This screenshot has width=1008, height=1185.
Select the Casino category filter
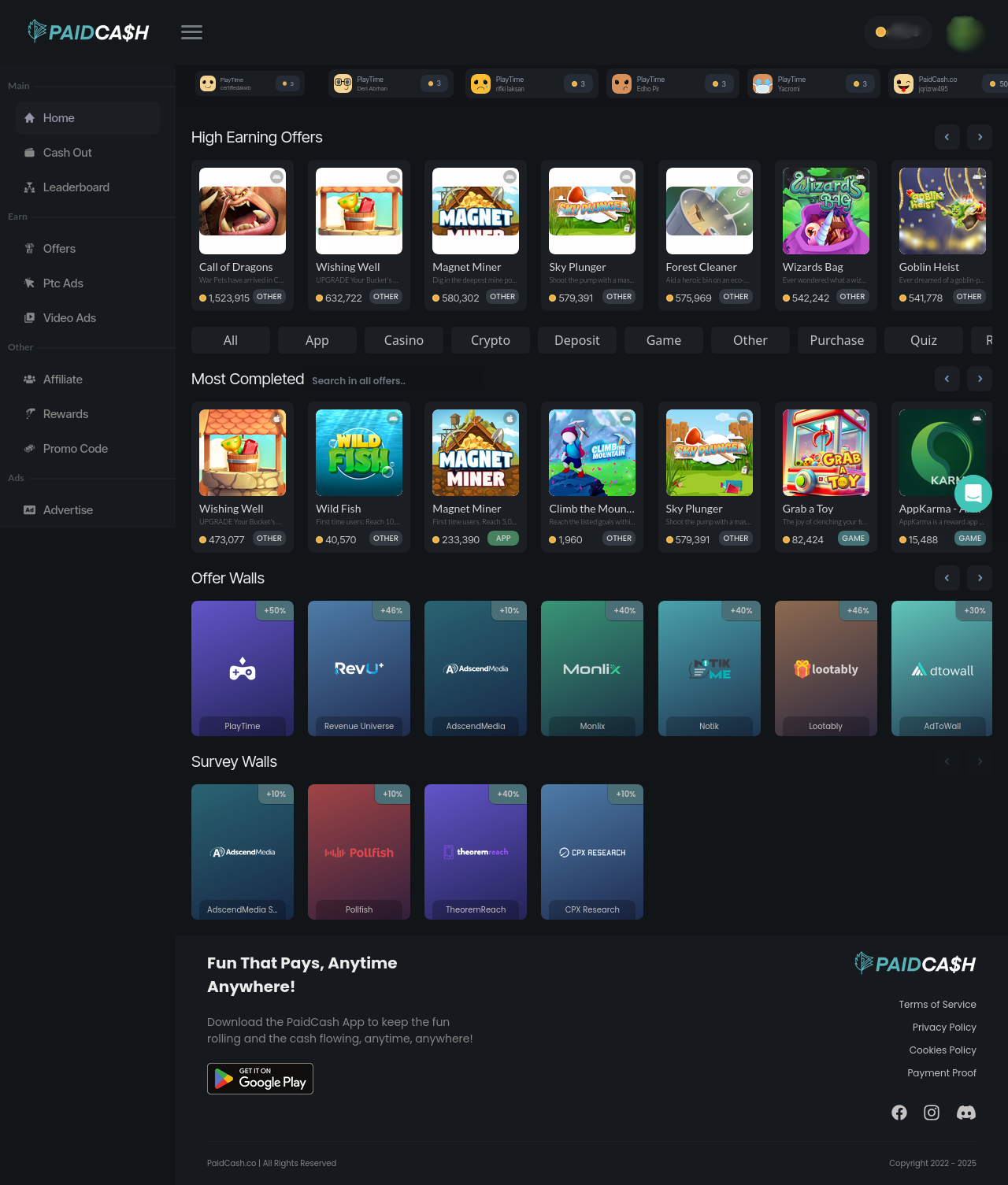coord(404,340)
